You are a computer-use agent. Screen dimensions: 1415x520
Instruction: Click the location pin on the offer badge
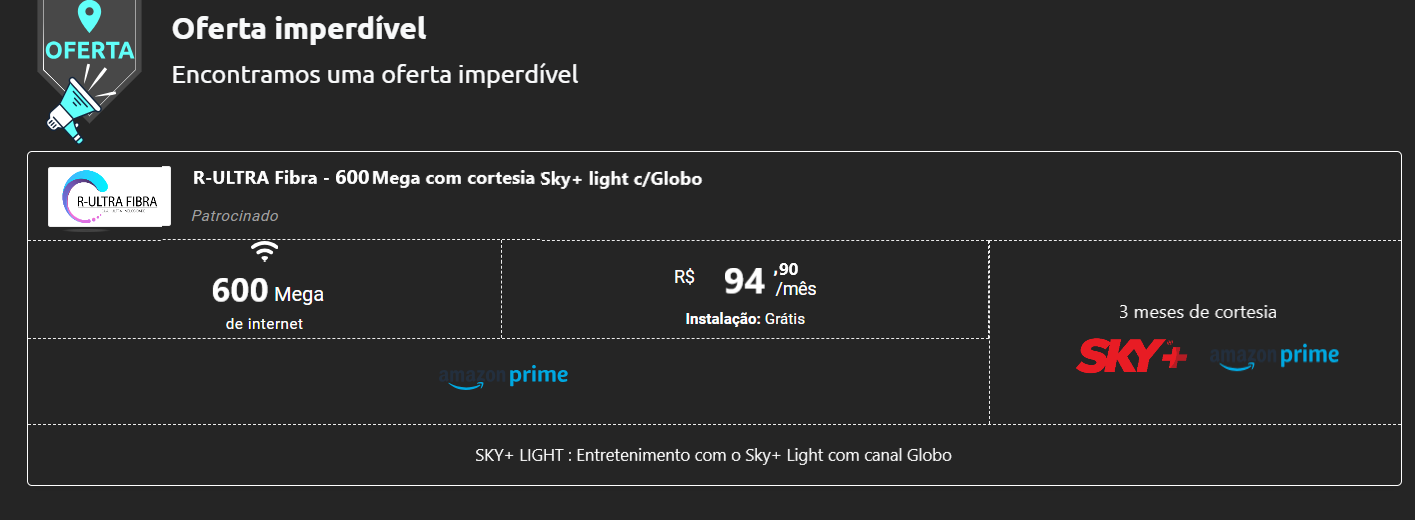[x=89, y=15]
